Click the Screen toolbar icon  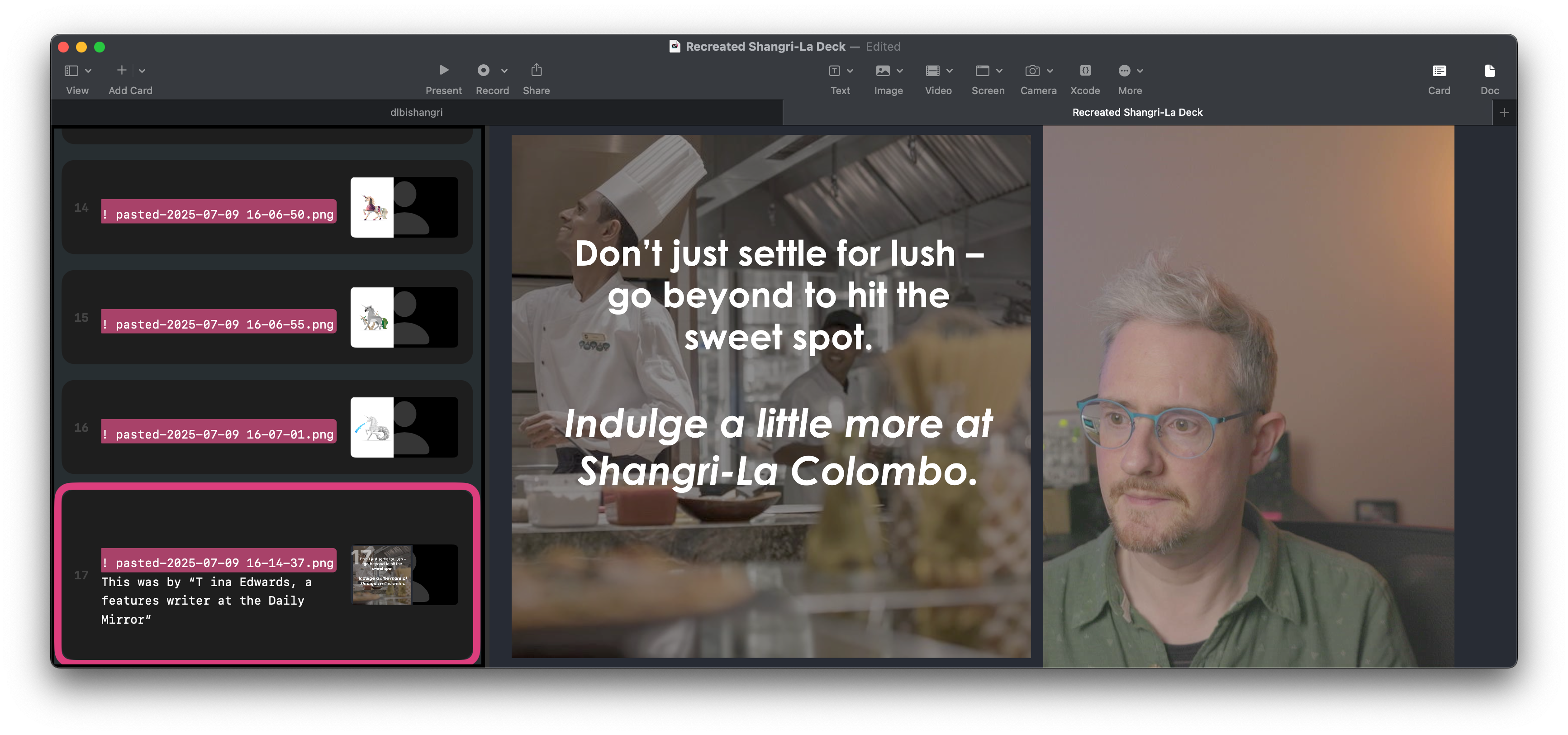(x=983, y=71)
